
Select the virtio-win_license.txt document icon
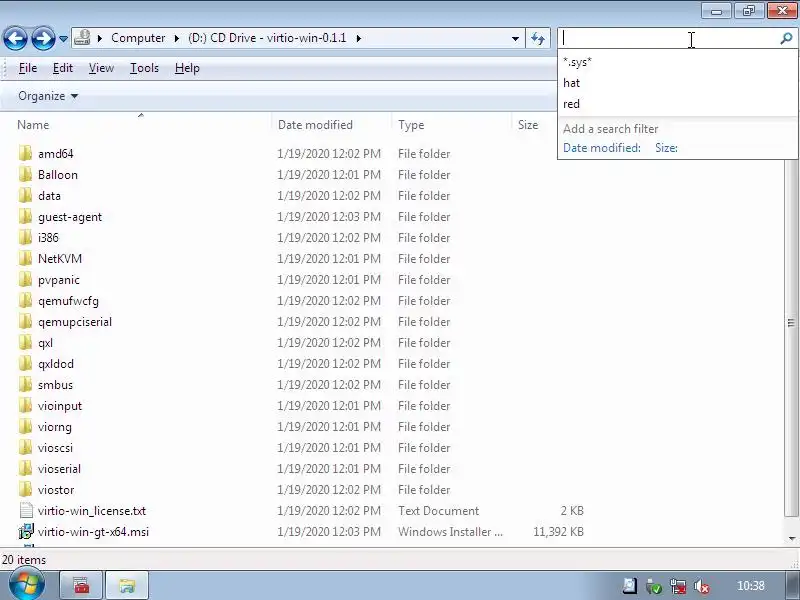point(26,510)
